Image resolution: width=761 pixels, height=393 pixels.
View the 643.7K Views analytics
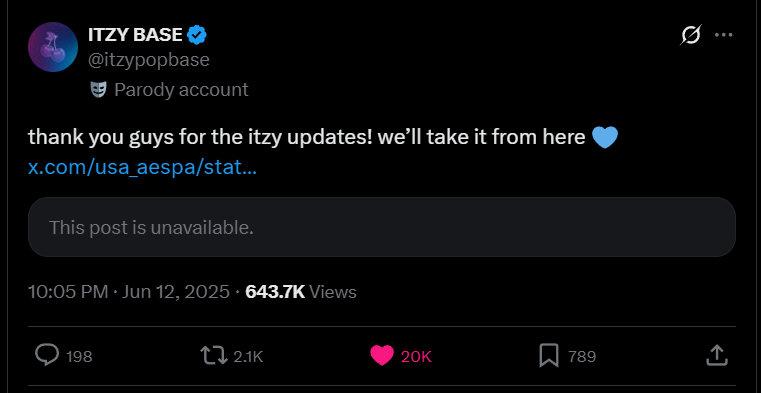(x=301, y=292)
